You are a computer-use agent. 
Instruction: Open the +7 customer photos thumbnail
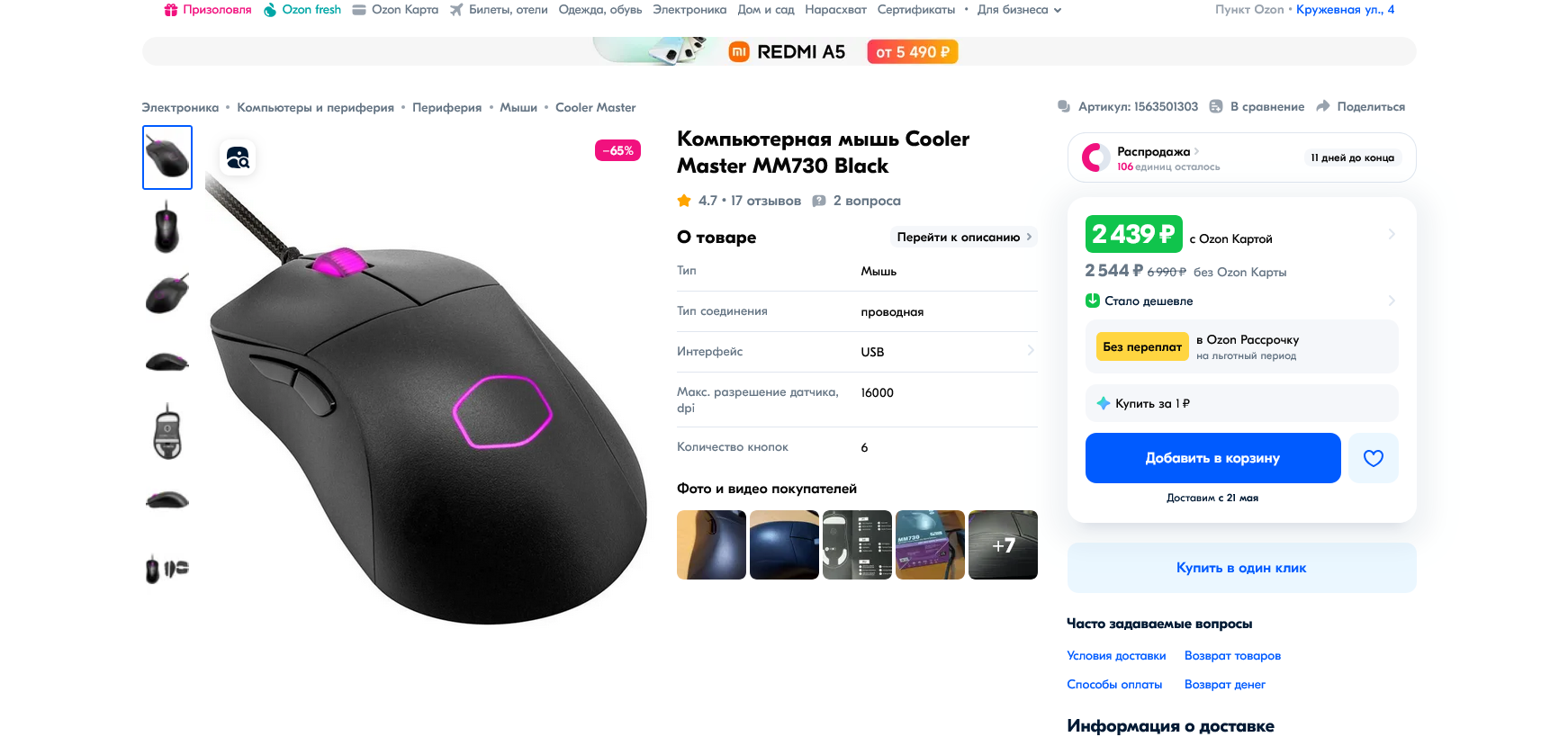tap(1003, 545)
